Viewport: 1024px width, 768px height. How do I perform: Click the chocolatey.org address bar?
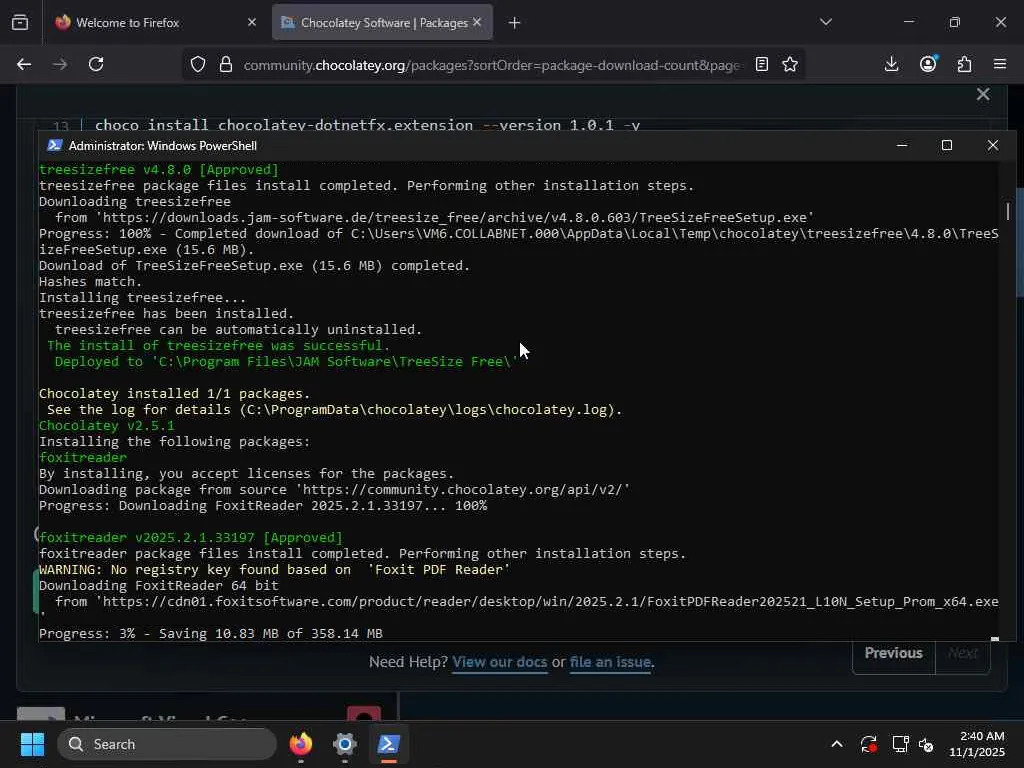tap(492, 65)
